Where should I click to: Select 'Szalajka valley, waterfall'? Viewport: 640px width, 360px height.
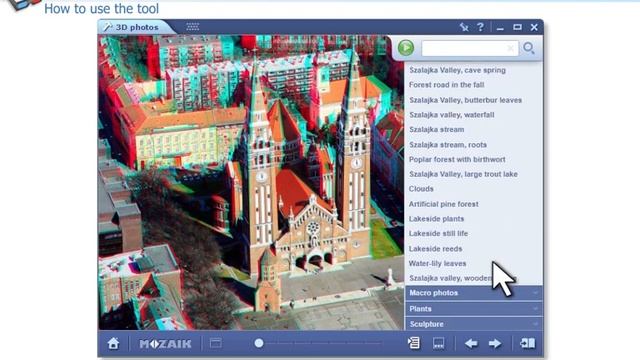(451, 115)
